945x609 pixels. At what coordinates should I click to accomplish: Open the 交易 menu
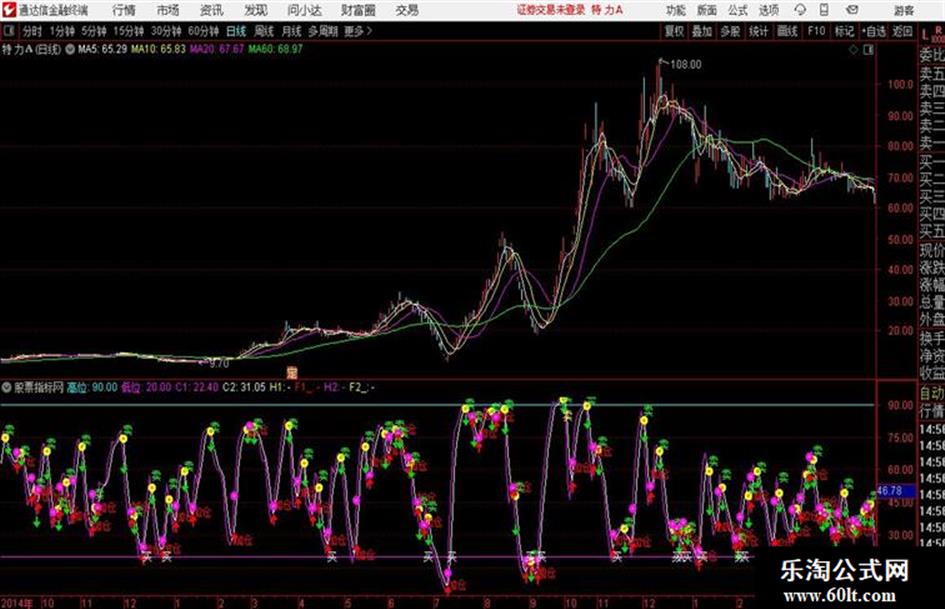coord(407,10)
